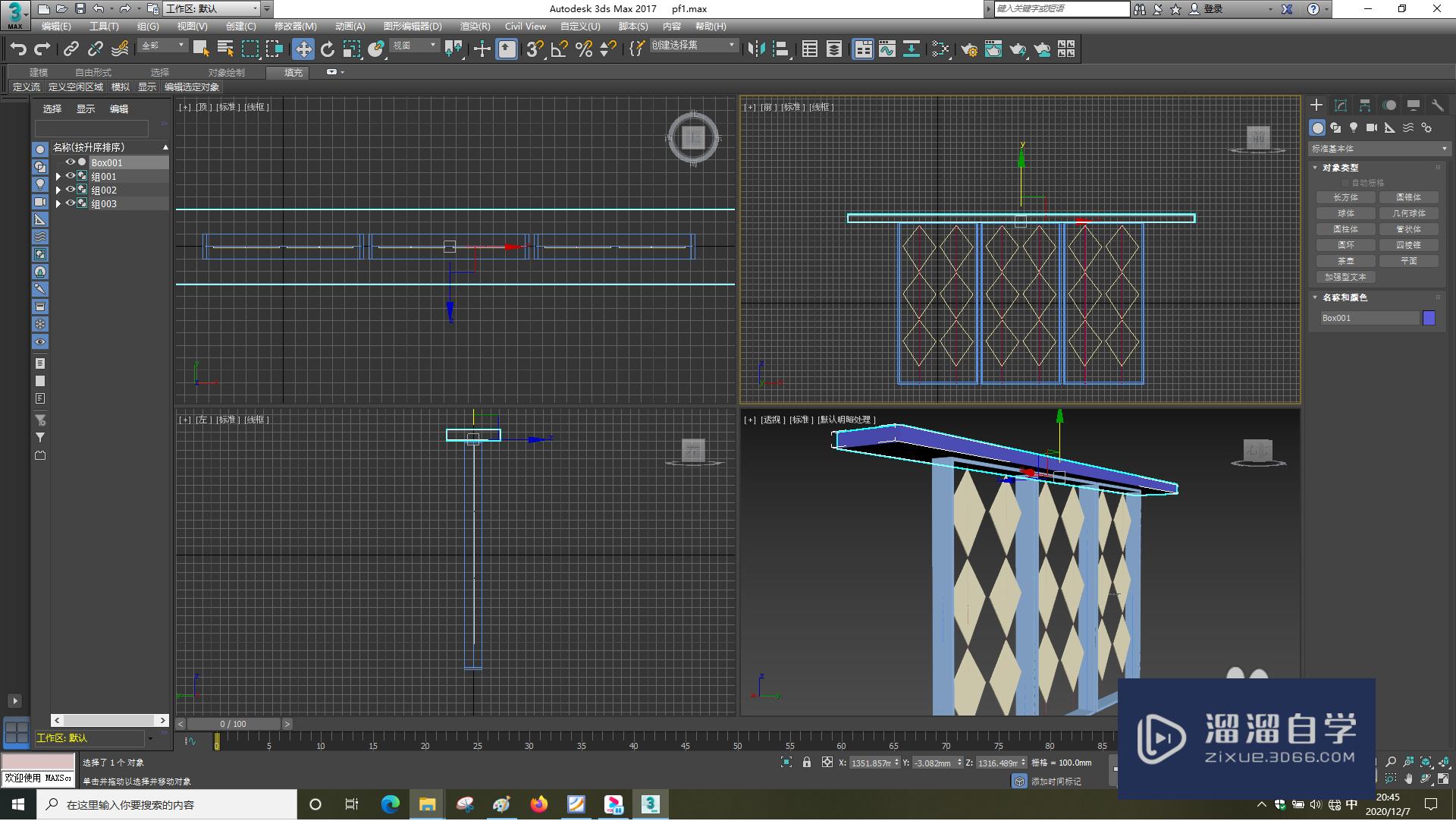Toggle the 3D Snaps button
The width and height of the screenshot is (1456, 821).
pos(535,49)
